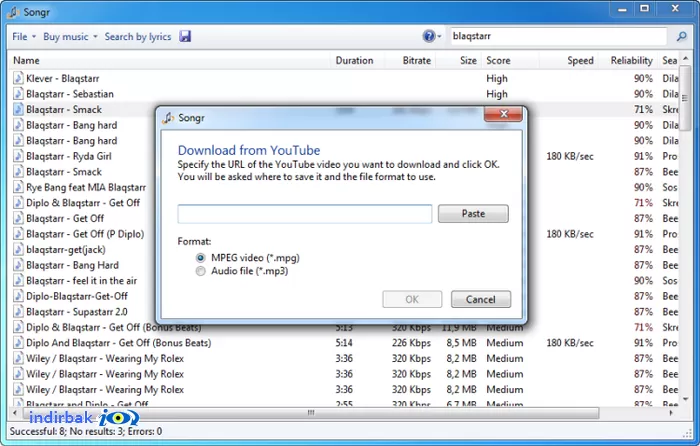Sort results by Reliability column header
The width and height of the screenshot is (700, 446).
tap(631, 60)
